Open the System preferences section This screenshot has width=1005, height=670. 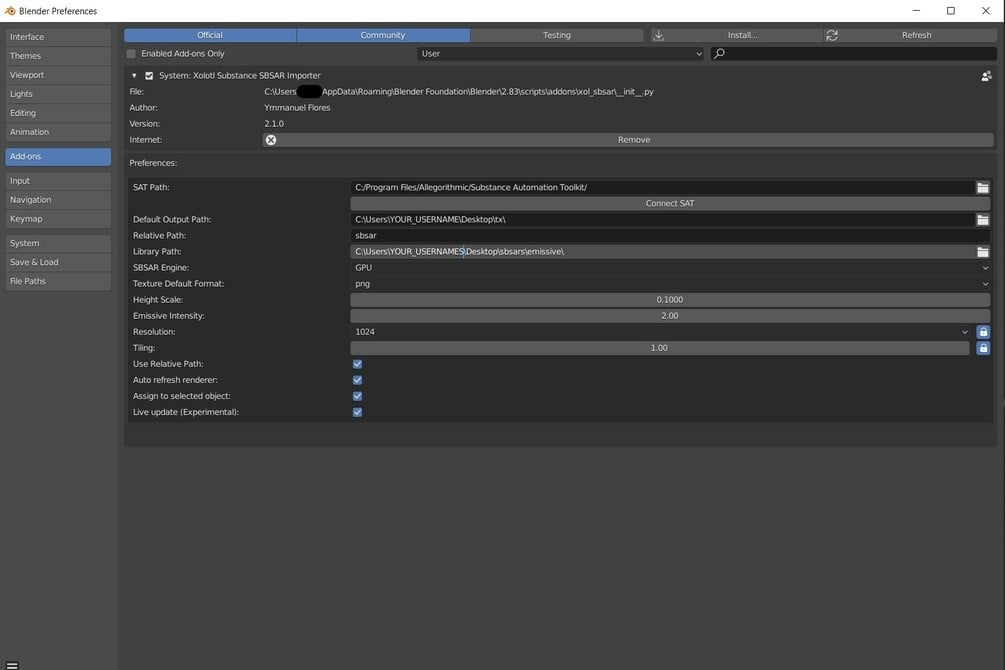[58, 243]
